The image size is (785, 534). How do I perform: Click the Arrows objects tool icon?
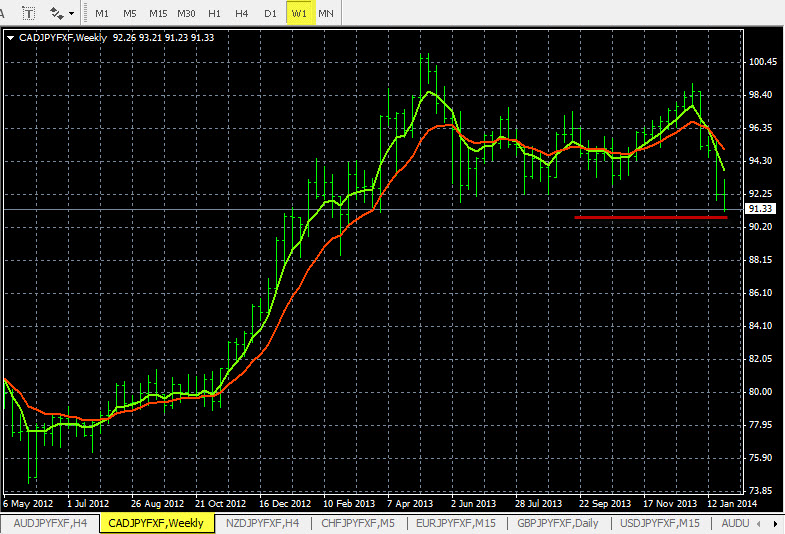(x=56, y=14)
